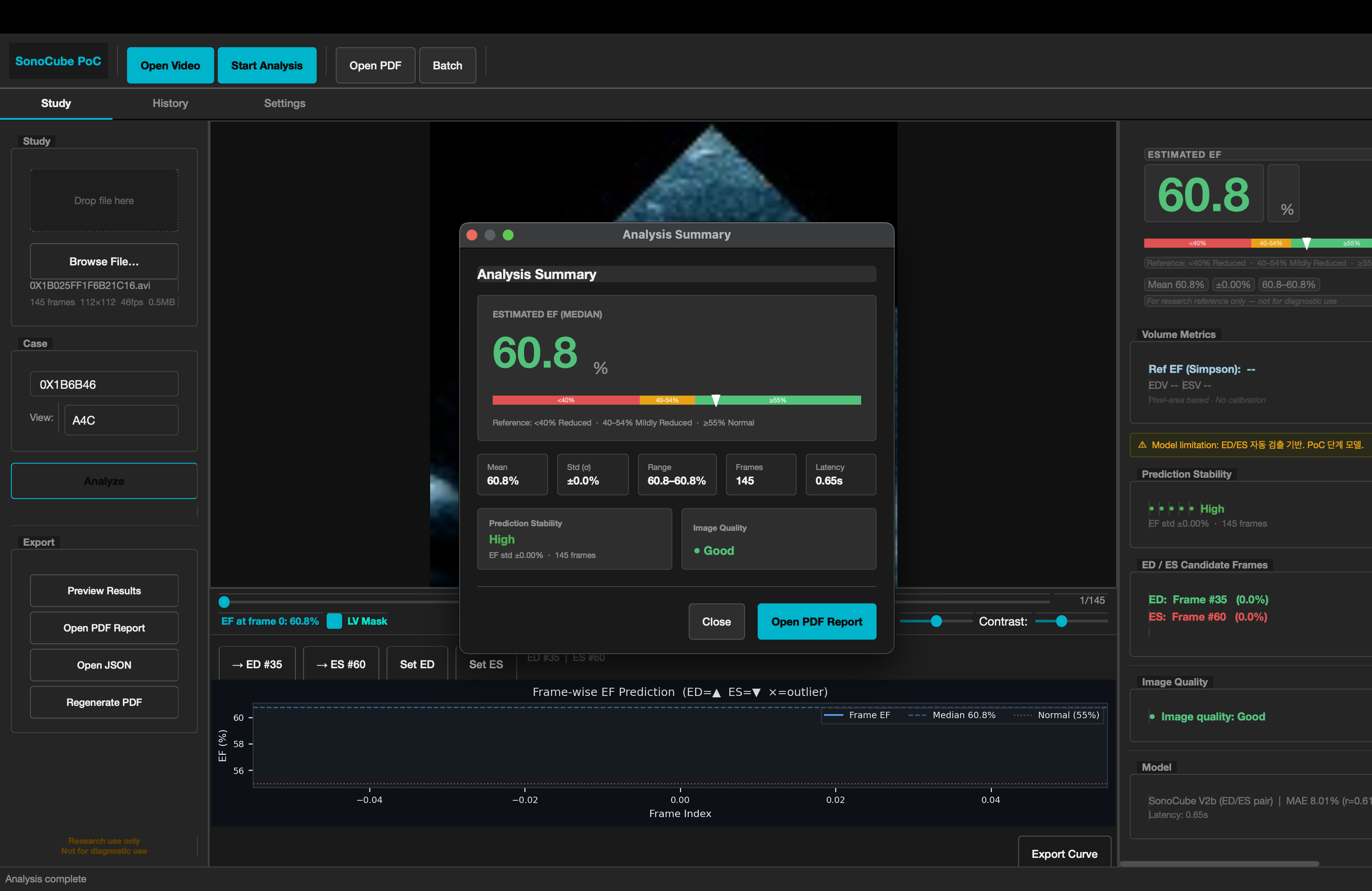Click the case ID field 0X1B6B46
This screenshot has width=1372, height=891.
[104, 384]
